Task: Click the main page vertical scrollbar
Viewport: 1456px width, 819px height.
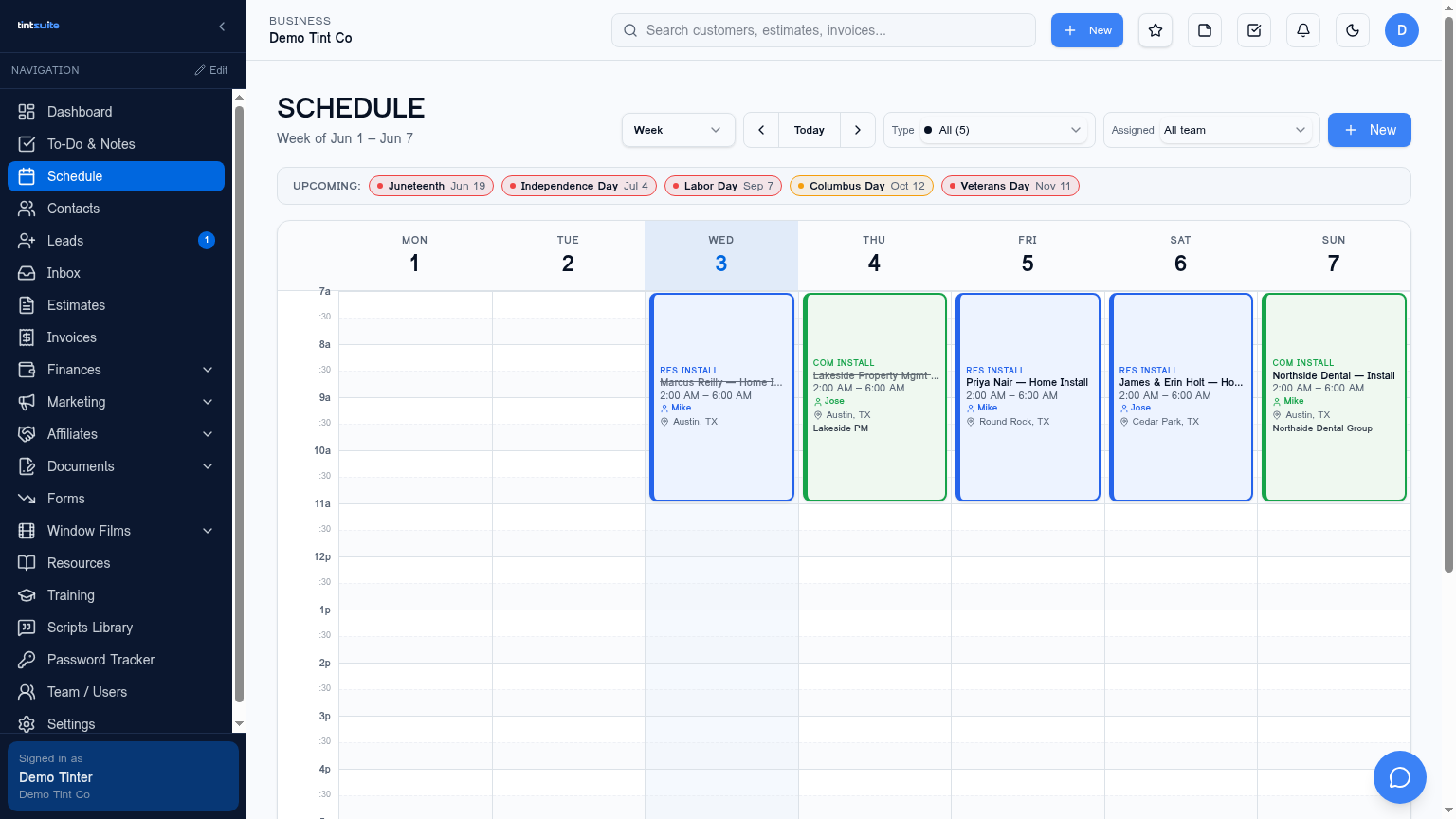Action: click(1448, 295)
